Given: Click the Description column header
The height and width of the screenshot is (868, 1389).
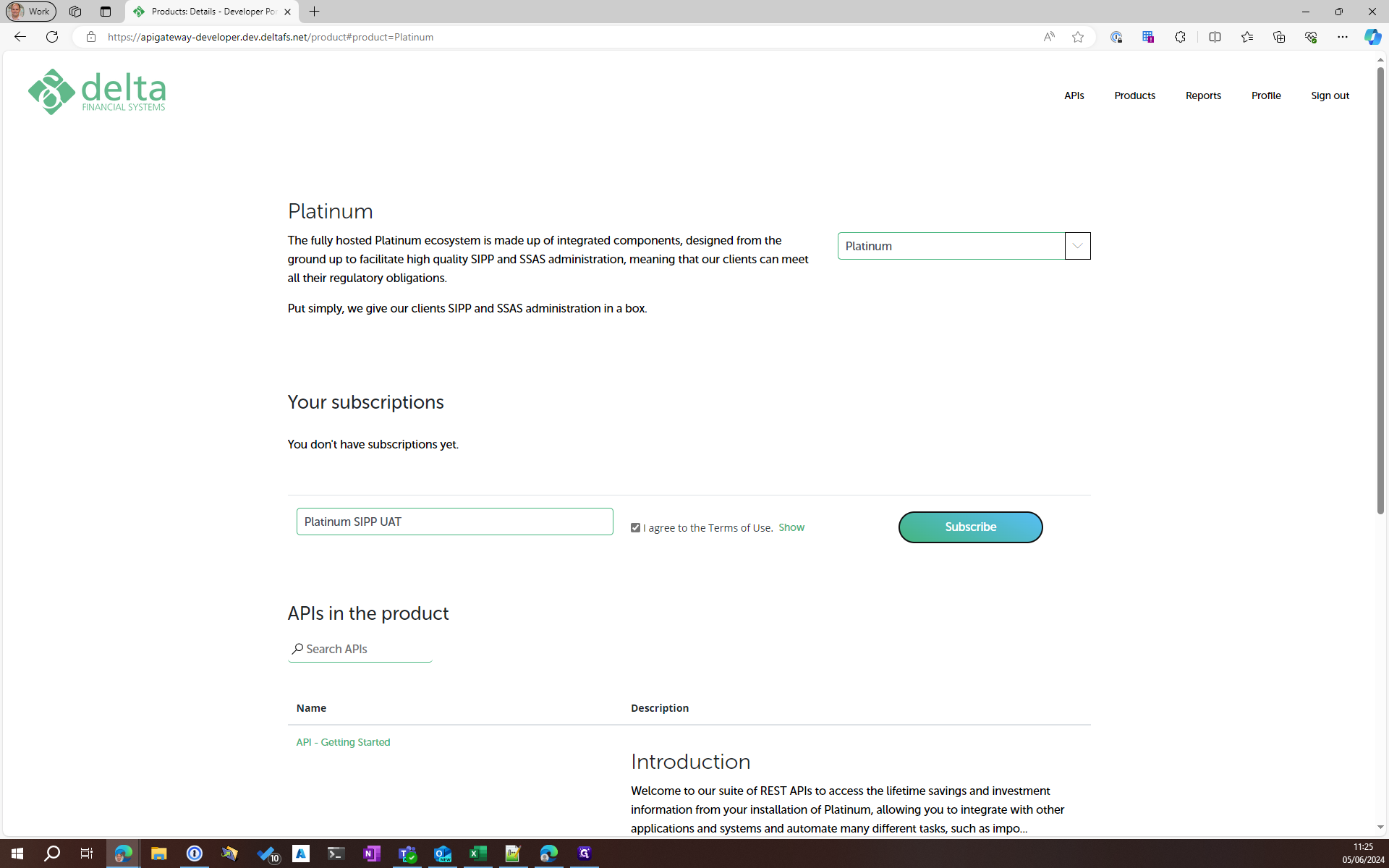Looking at the screenshot, I should (660, 708).
